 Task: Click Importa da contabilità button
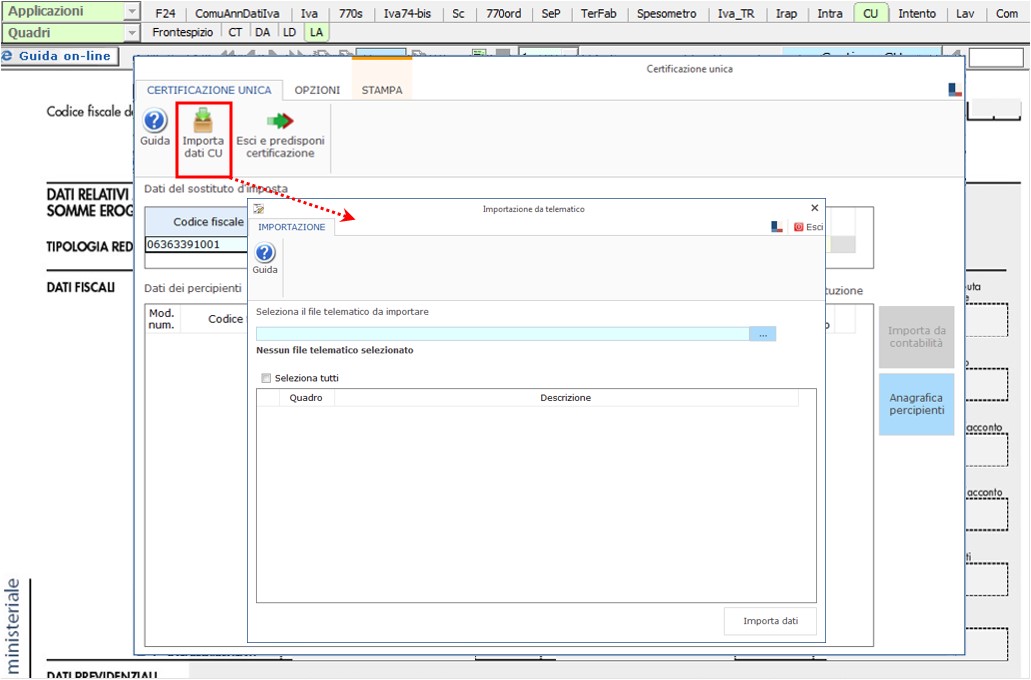pyautogui.click(x=917, y=337)
